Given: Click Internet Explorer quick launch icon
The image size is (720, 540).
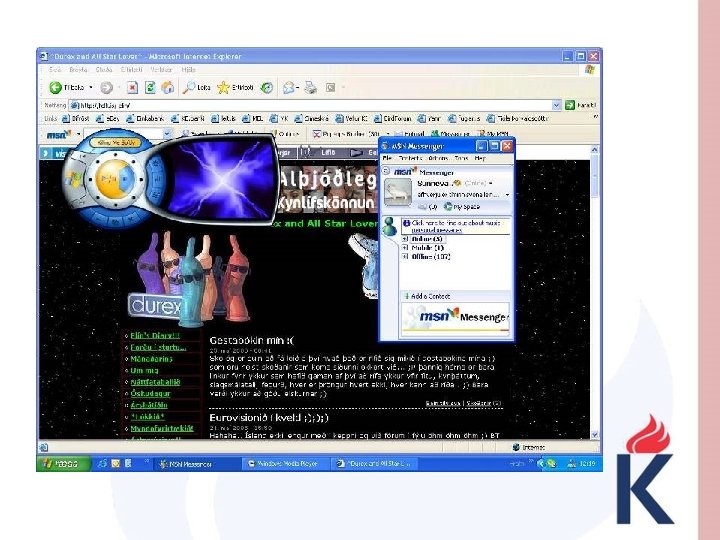Looking at the screenshot, I should point(102,464).
